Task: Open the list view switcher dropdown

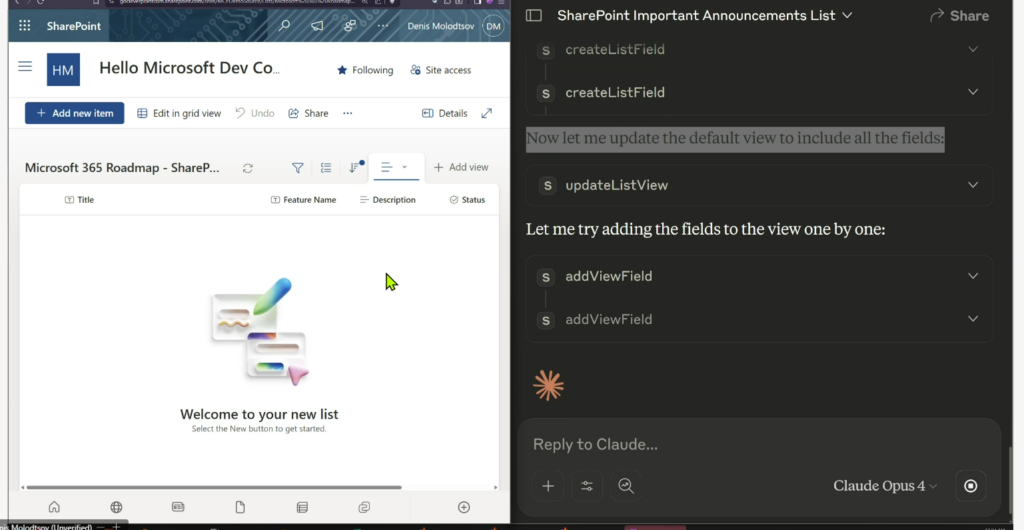Action: pyautogui.click(x=396, y=167)
